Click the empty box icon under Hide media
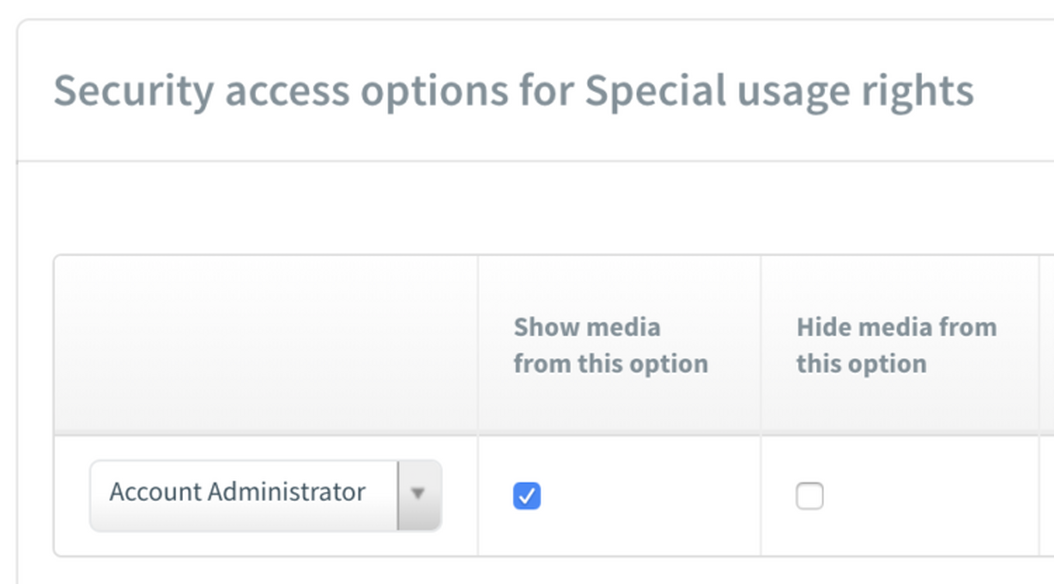This screenshot has height=584, width=1054. click(x=809, y=495)
